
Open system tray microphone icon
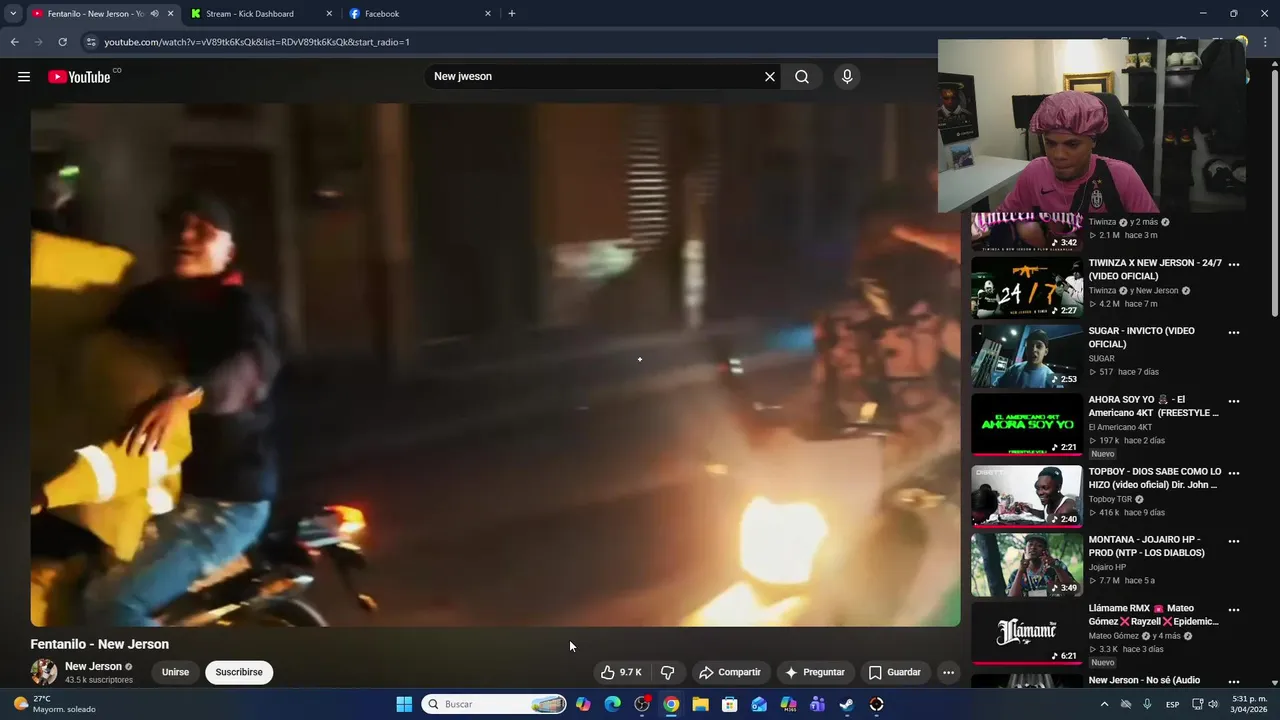[x=1147, y=704]
